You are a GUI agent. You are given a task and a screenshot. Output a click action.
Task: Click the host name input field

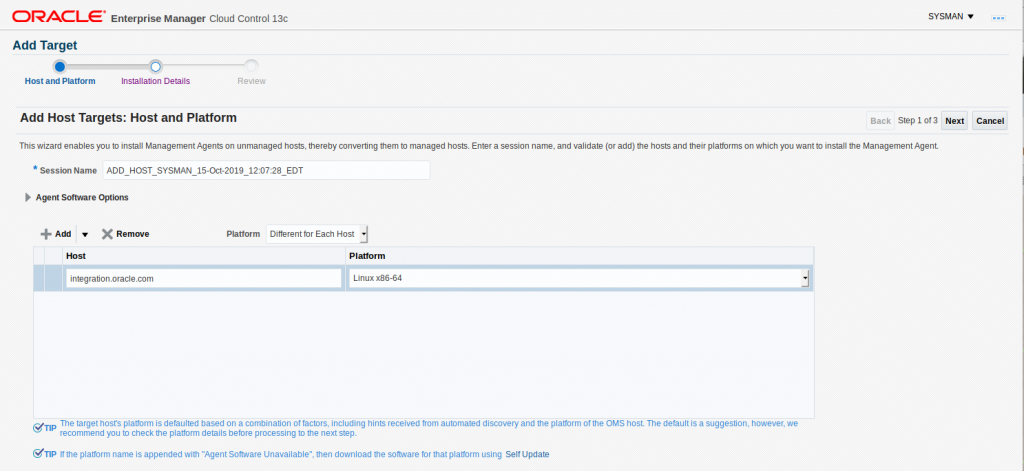tap(204, 279)
